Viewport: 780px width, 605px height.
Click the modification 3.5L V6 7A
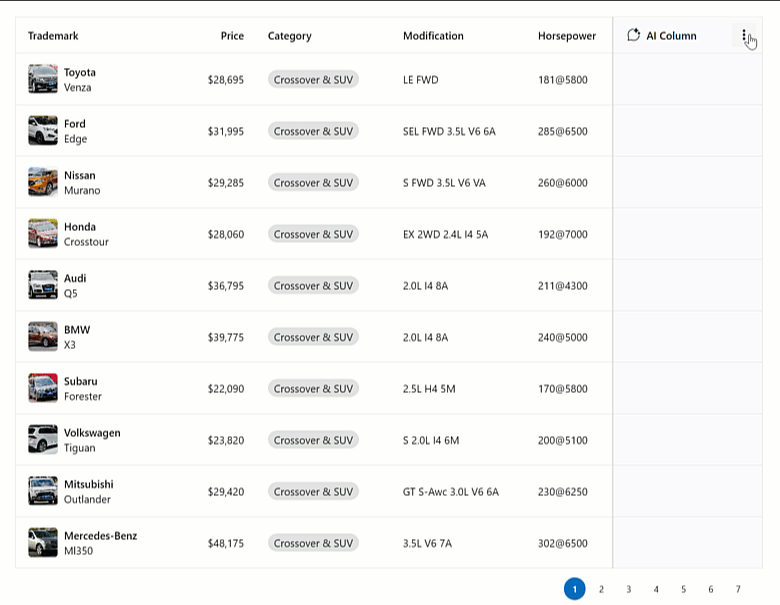pyautogui.click(x=427, y=543)
